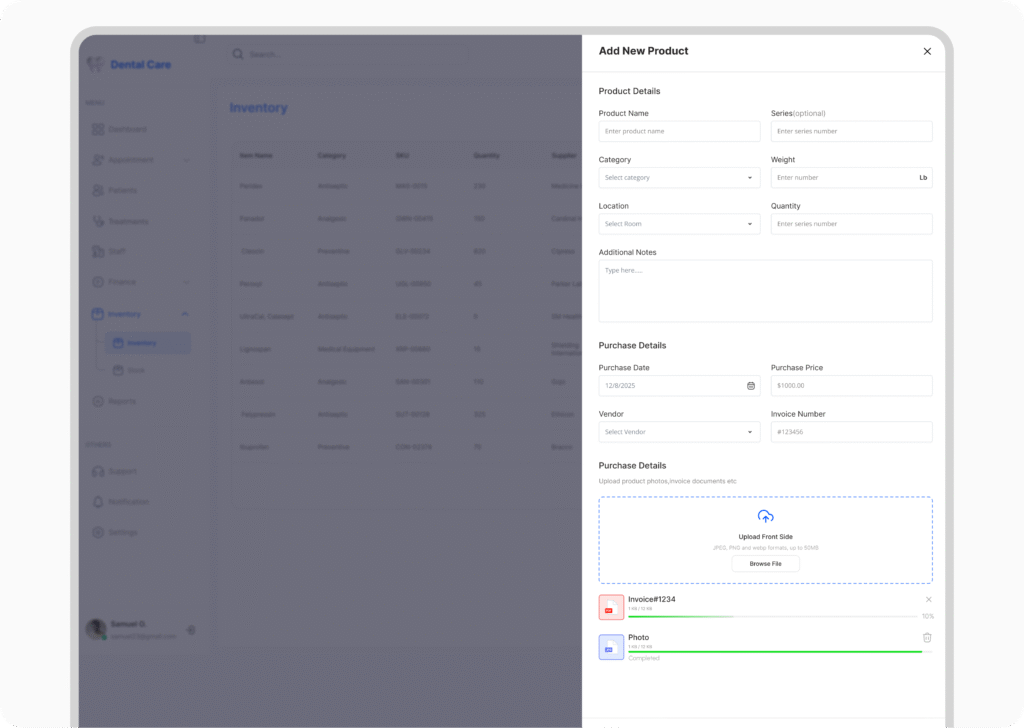Viewport: 1024px width, 728px height.
Task: Open the Select category dropdown
Action: (x=679, y=178)
